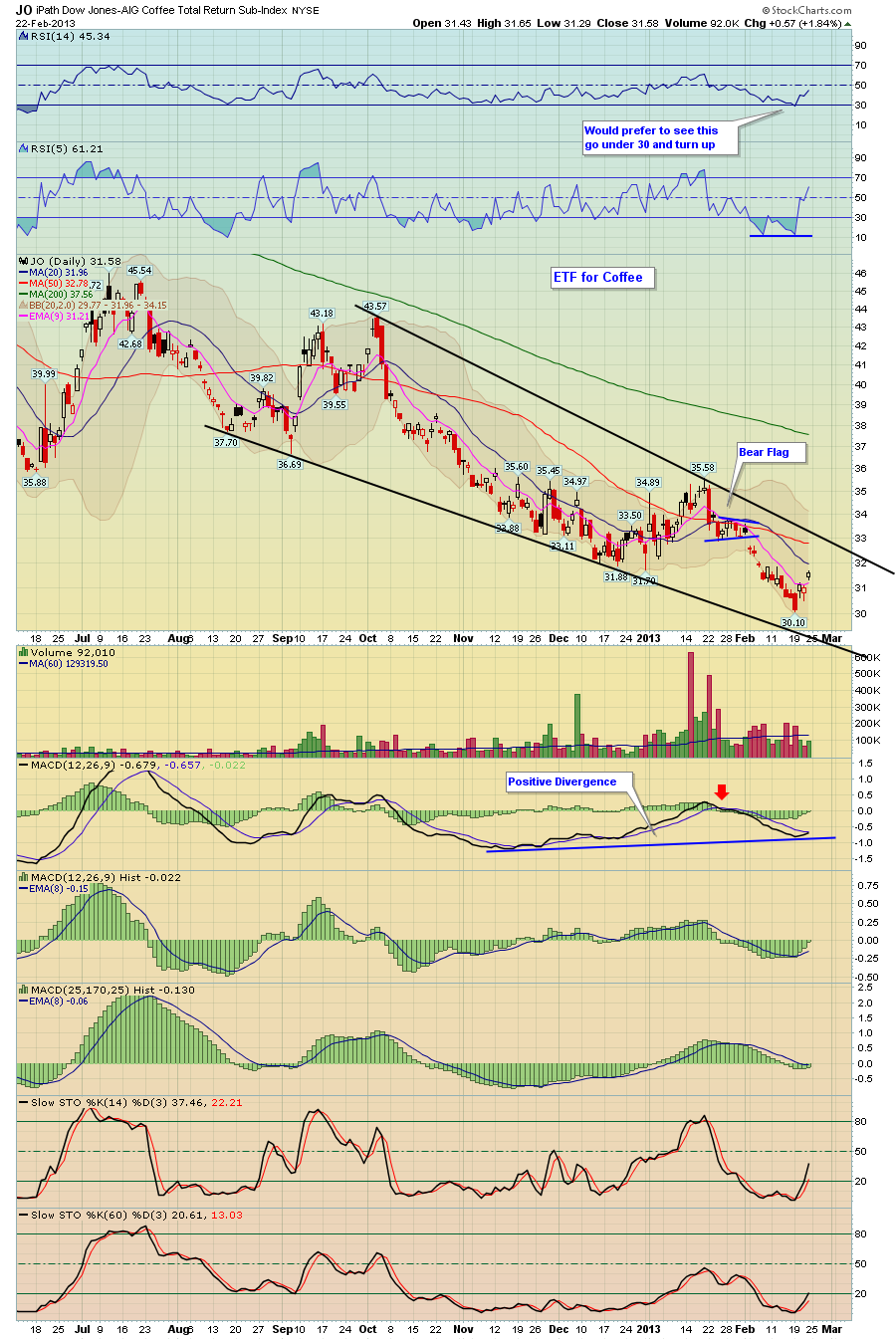
Task: Click the 33.11 price low label
Action: pos(562,546)
